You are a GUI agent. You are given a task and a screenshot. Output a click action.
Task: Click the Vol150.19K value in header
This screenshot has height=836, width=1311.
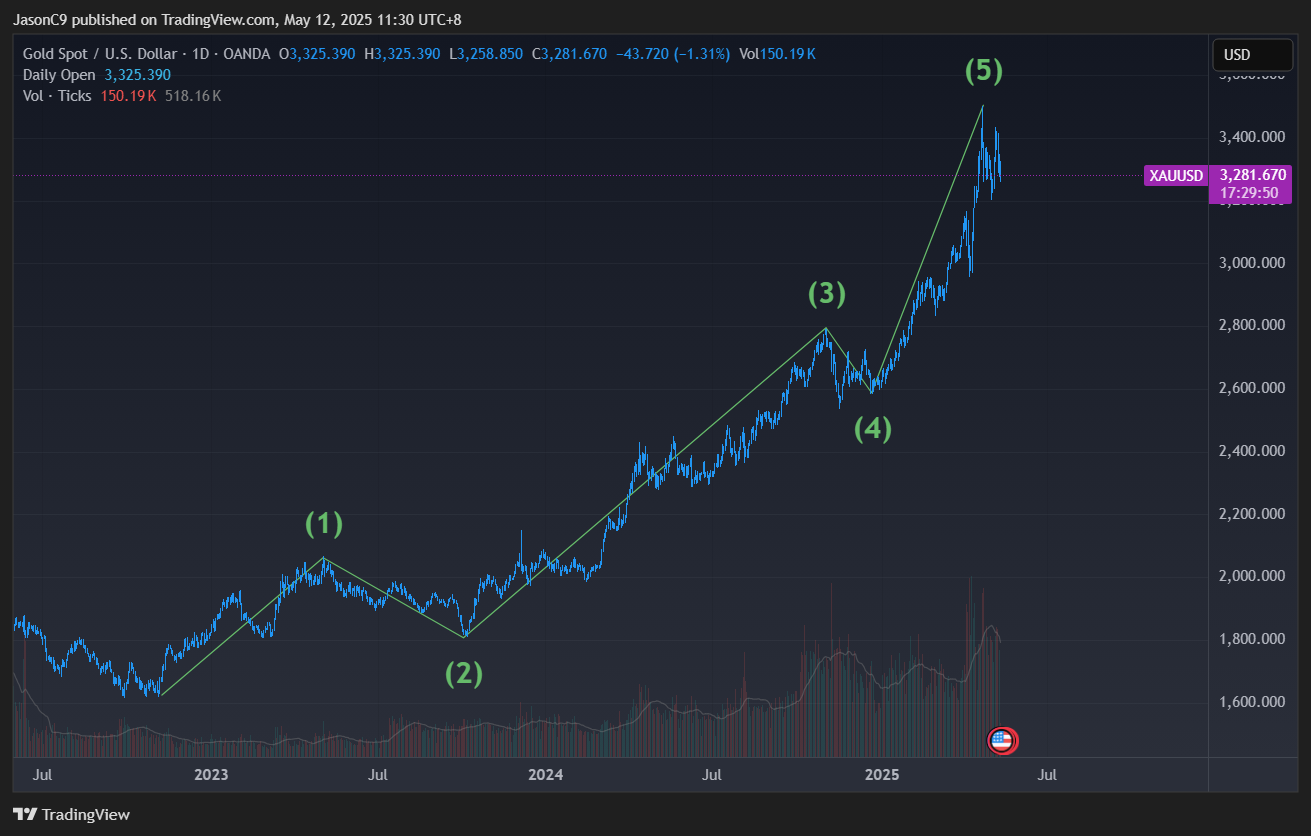click(777, 54)
